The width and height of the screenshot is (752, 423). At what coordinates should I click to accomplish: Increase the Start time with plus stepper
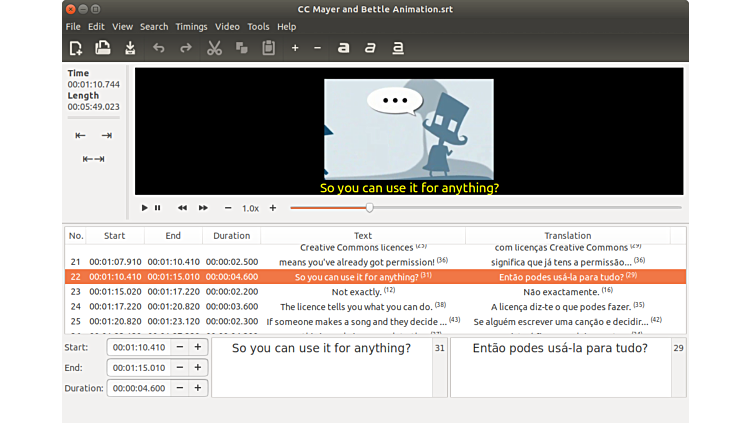(197, 347)
